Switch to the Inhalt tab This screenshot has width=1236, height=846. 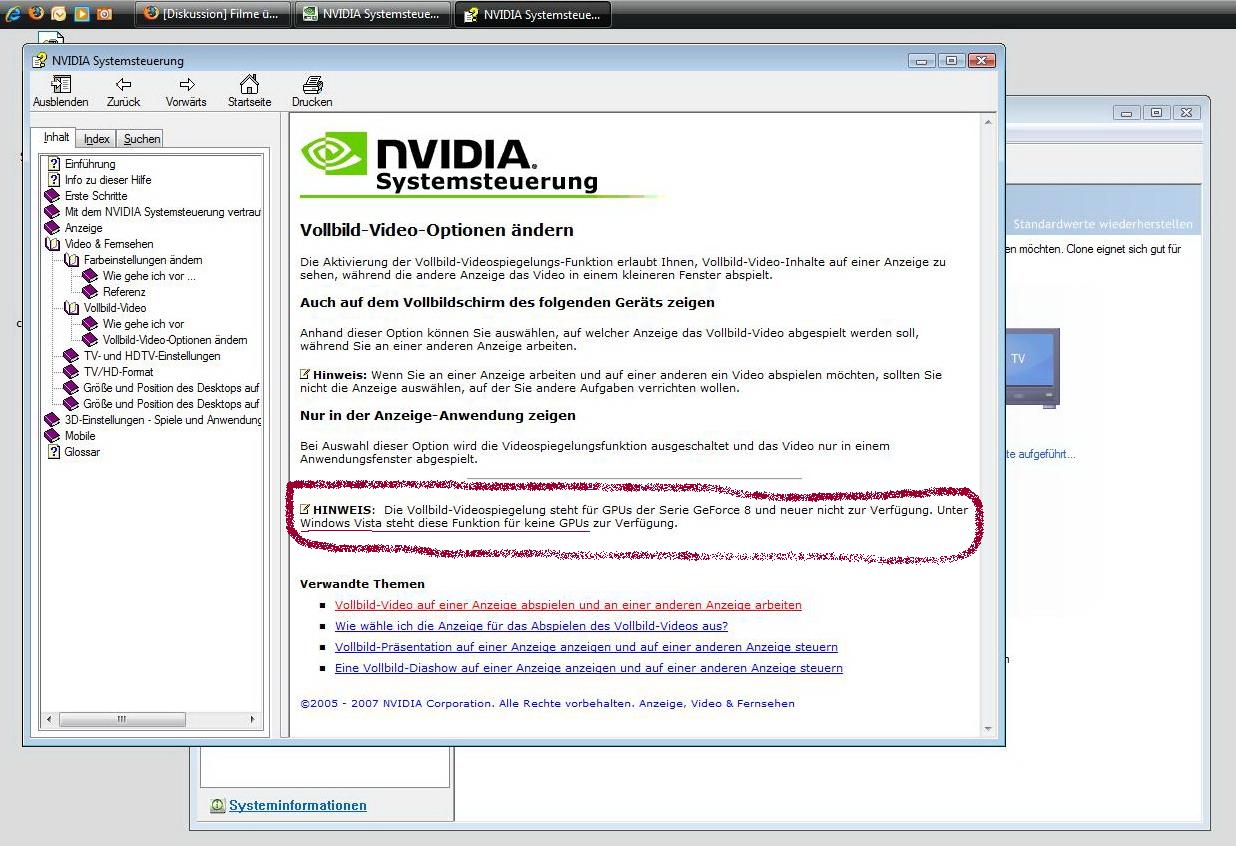[x=57, y=137]
